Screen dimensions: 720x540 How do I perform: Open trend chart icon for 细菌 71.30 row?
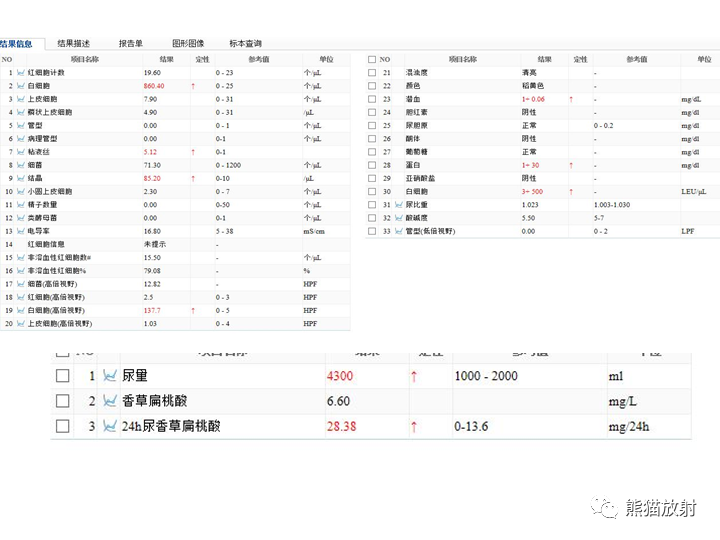(x=21, y=165)
